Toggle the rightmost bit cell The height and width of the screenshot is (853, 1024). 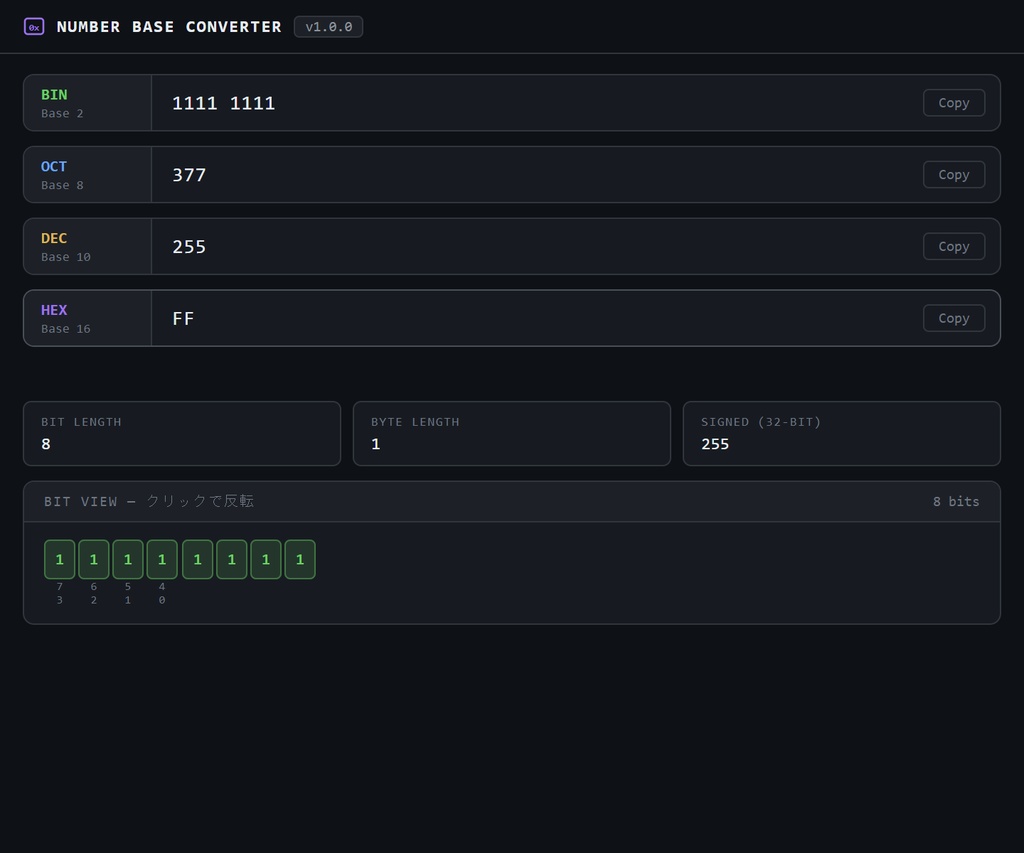pyautogui.click(x=300, y=559)
